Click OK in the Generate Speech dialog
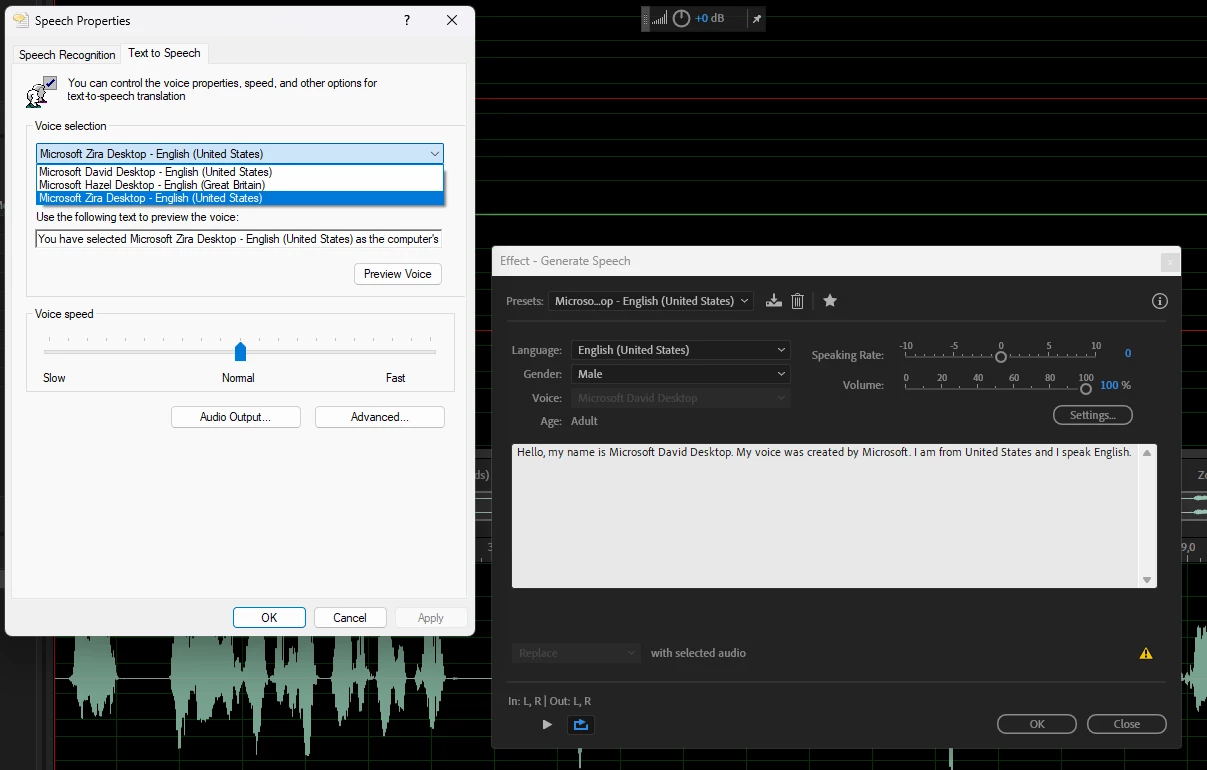The height and width of the screenshot is (770, 1207). pos(1037,724)
